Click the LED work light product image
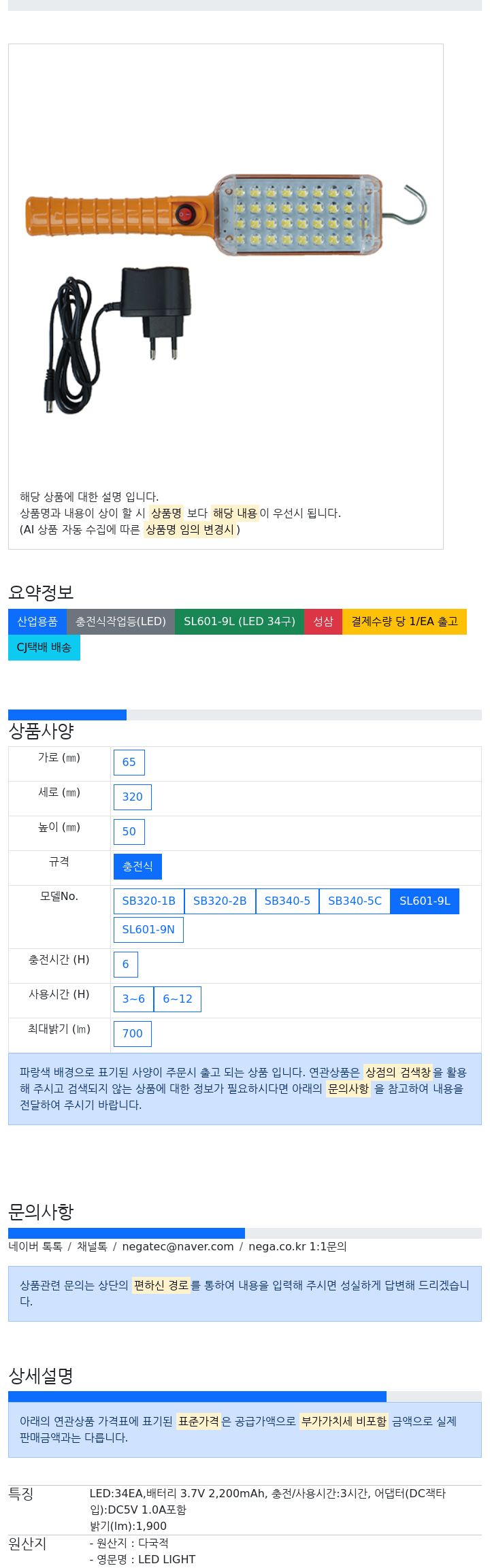Screen dimensions: 490x1568 coord(225,263)
